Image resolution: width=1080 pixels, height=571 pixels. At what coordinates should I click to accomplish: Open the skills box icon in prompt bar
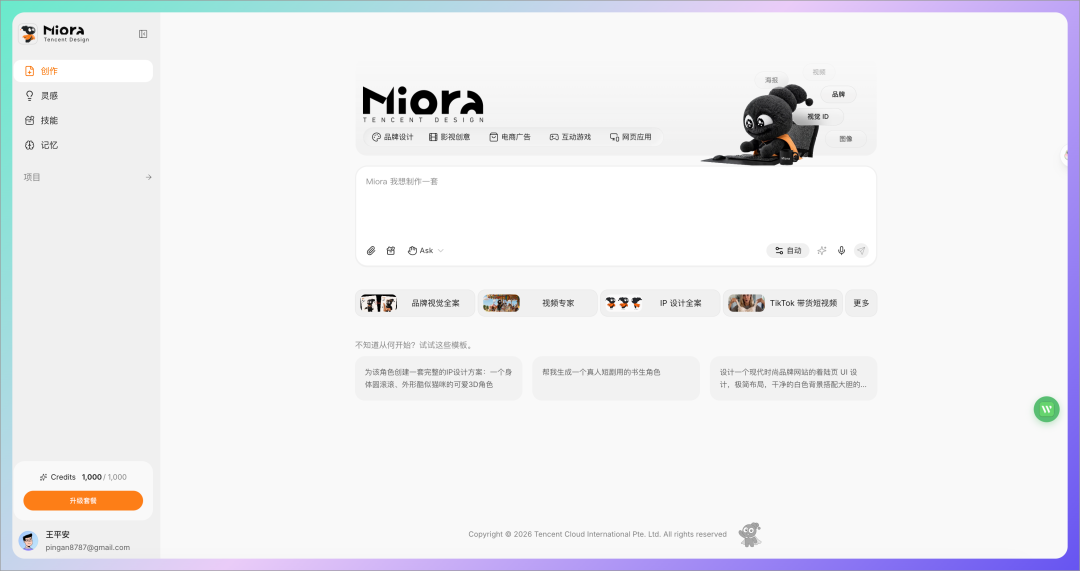coord(391,251)
